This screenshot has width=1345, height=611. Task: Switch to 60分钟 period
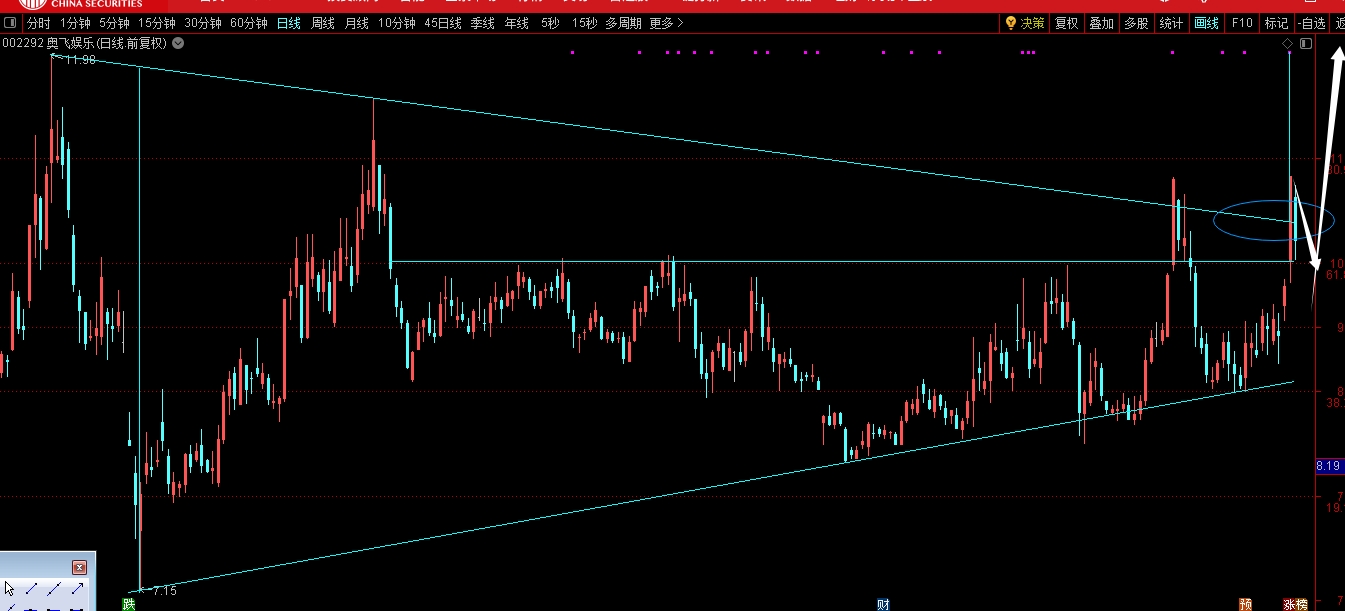(x=249, y=23)
